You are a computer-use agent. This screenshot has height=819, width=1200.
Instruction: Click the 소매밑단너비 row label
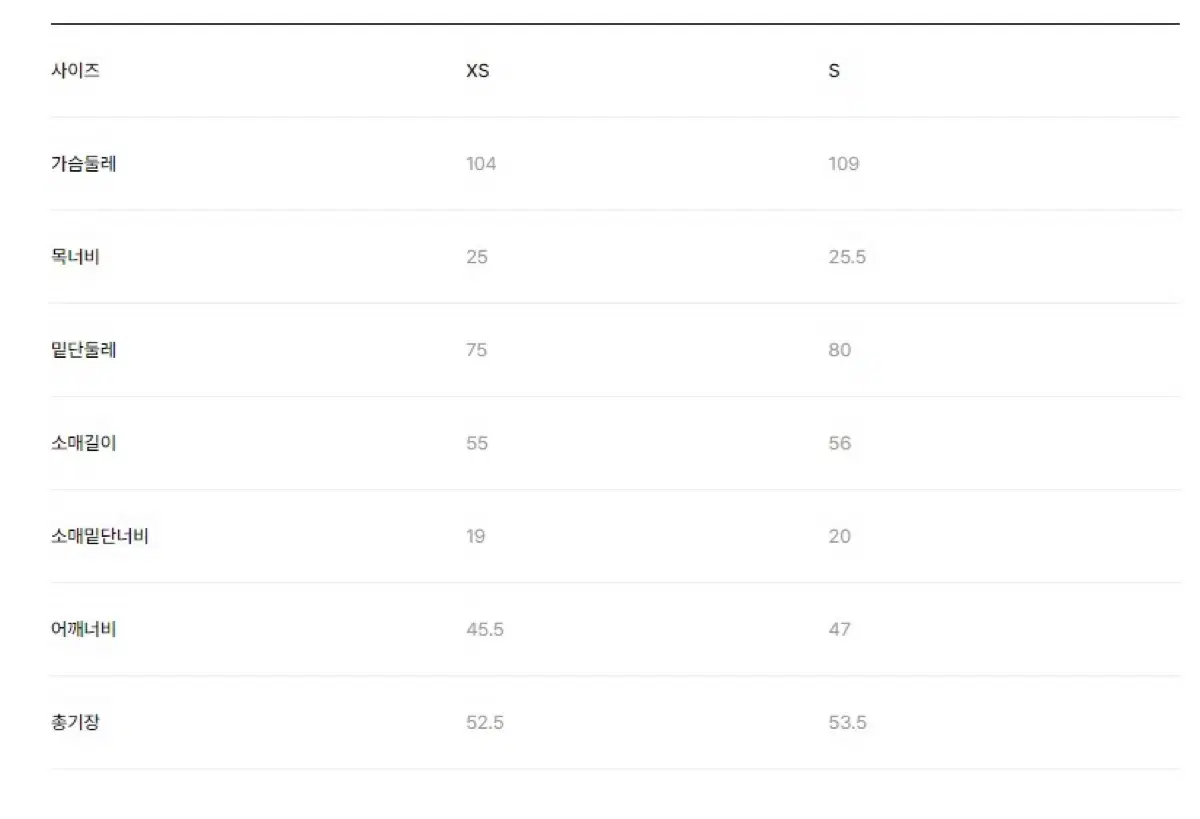click(x=100, y=536)
